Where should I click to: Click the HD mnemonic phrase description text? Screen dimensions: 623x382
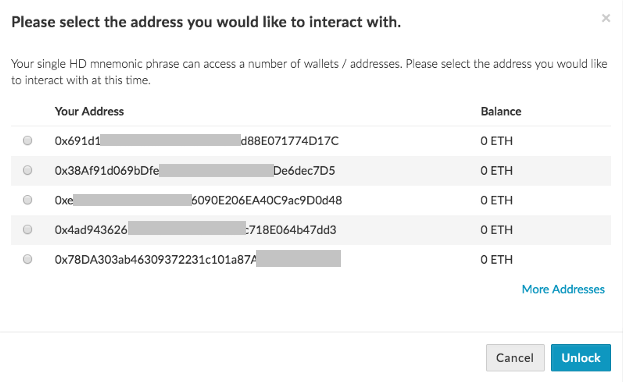click(x=309, y=72)
